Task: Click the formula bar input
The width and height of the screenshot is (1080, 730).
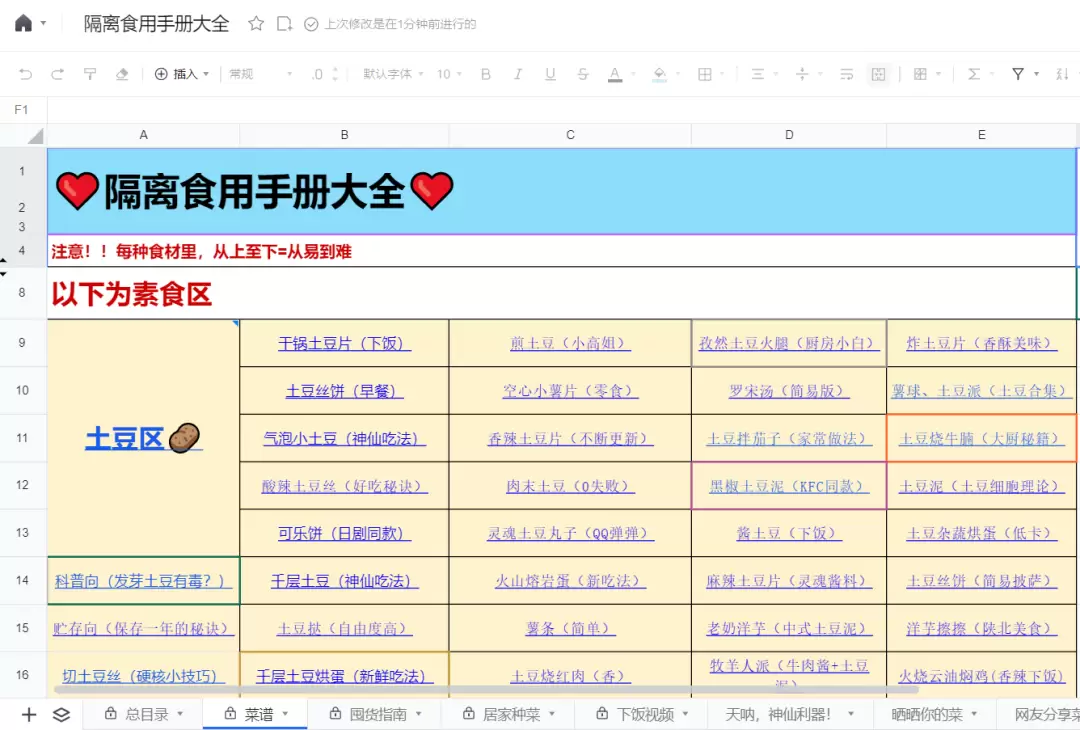Action: (563, 110)
